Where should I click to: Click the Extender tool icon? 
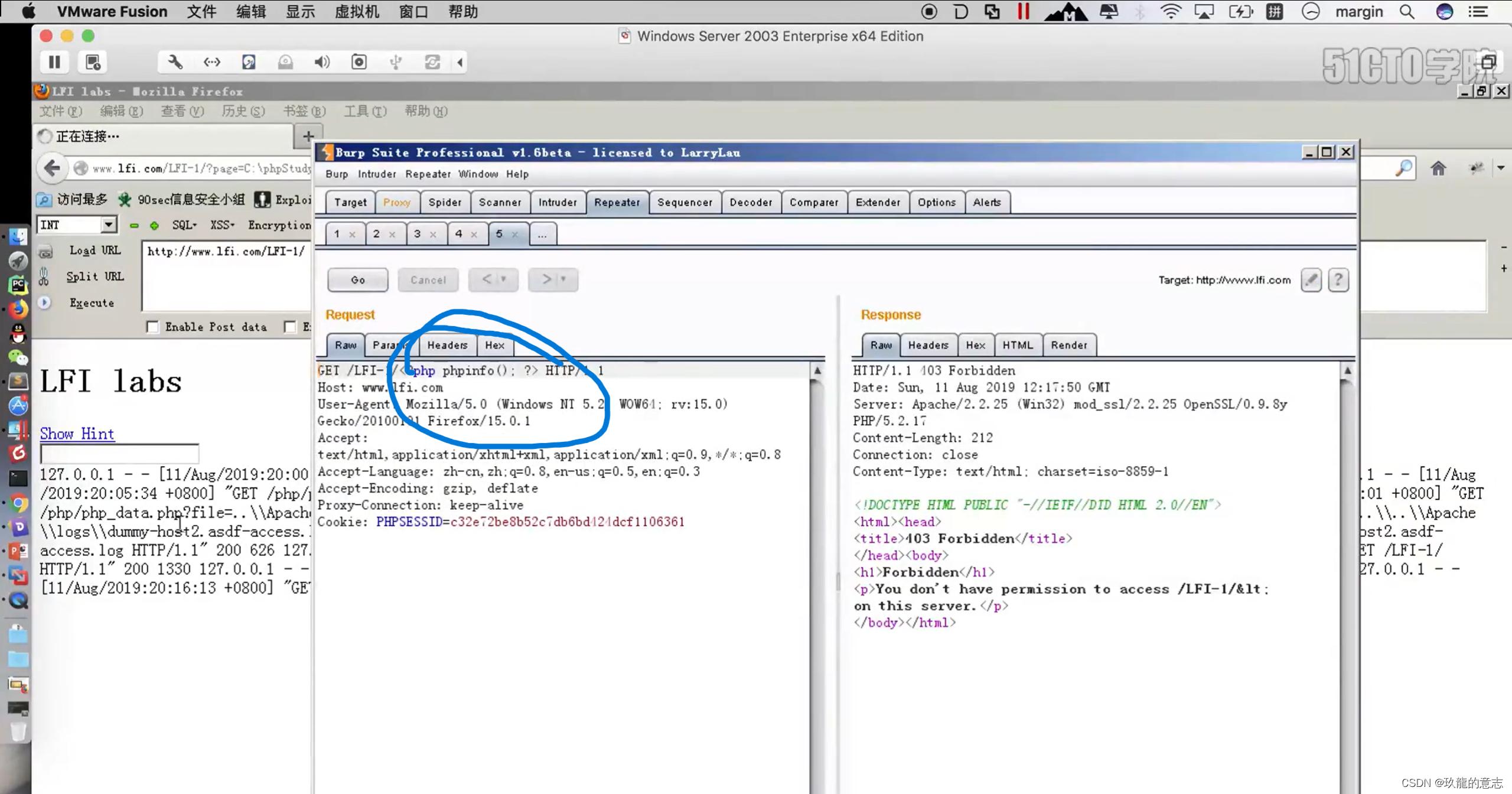877,202
